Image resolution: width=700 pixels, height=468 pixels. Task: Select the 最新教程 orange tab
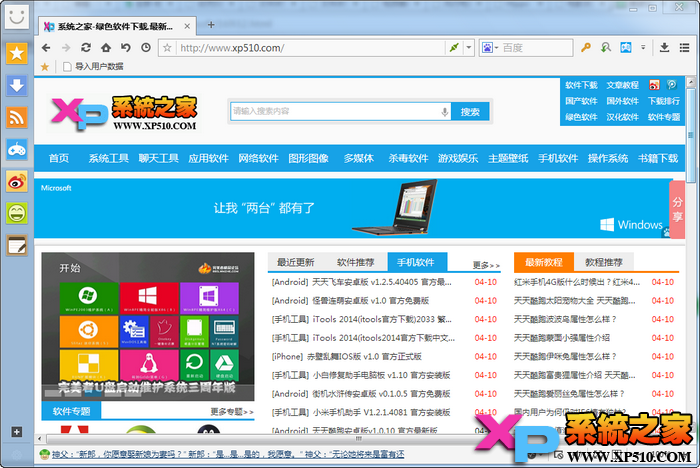pos(543,262)
